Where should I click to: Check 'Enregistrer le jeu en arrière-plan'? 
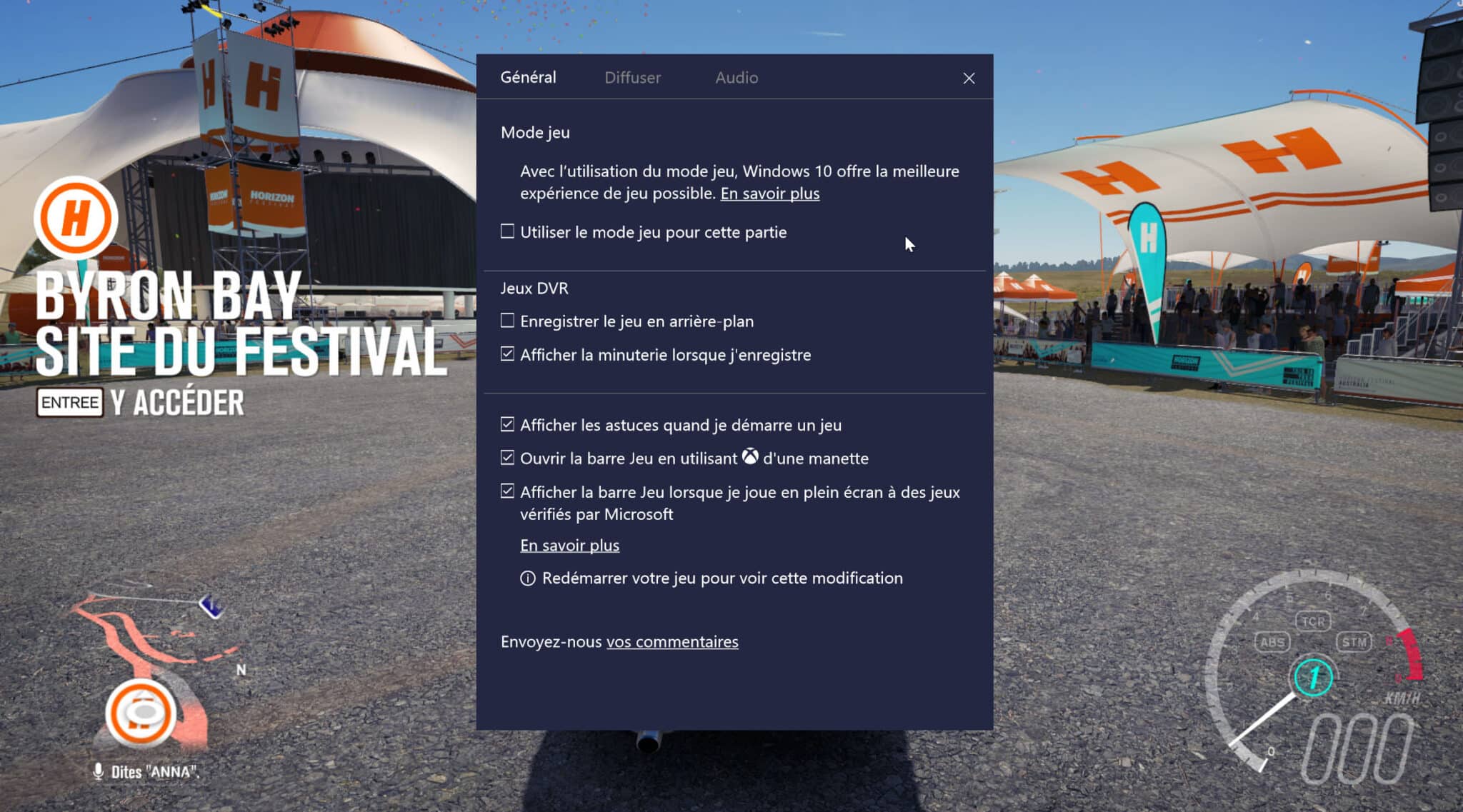click(x=507, y=320)
